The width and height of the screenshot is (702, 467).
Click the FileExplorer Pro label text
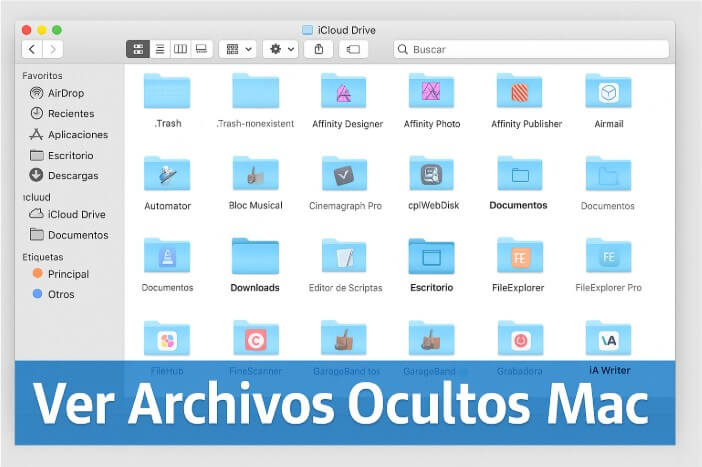click(x=608, y=287)
